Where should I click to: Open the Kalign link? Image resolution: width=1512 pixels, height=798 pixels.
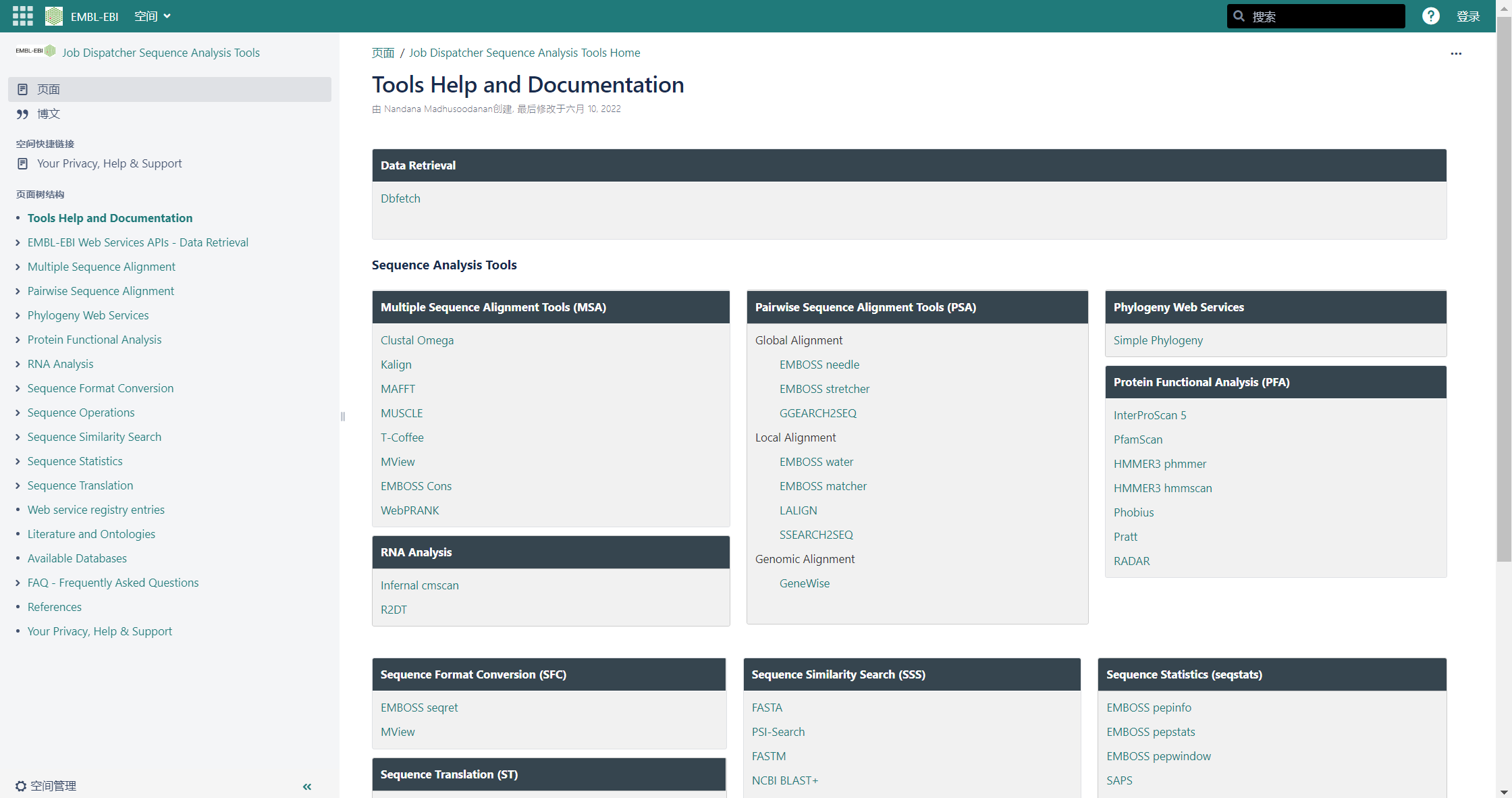396,365
